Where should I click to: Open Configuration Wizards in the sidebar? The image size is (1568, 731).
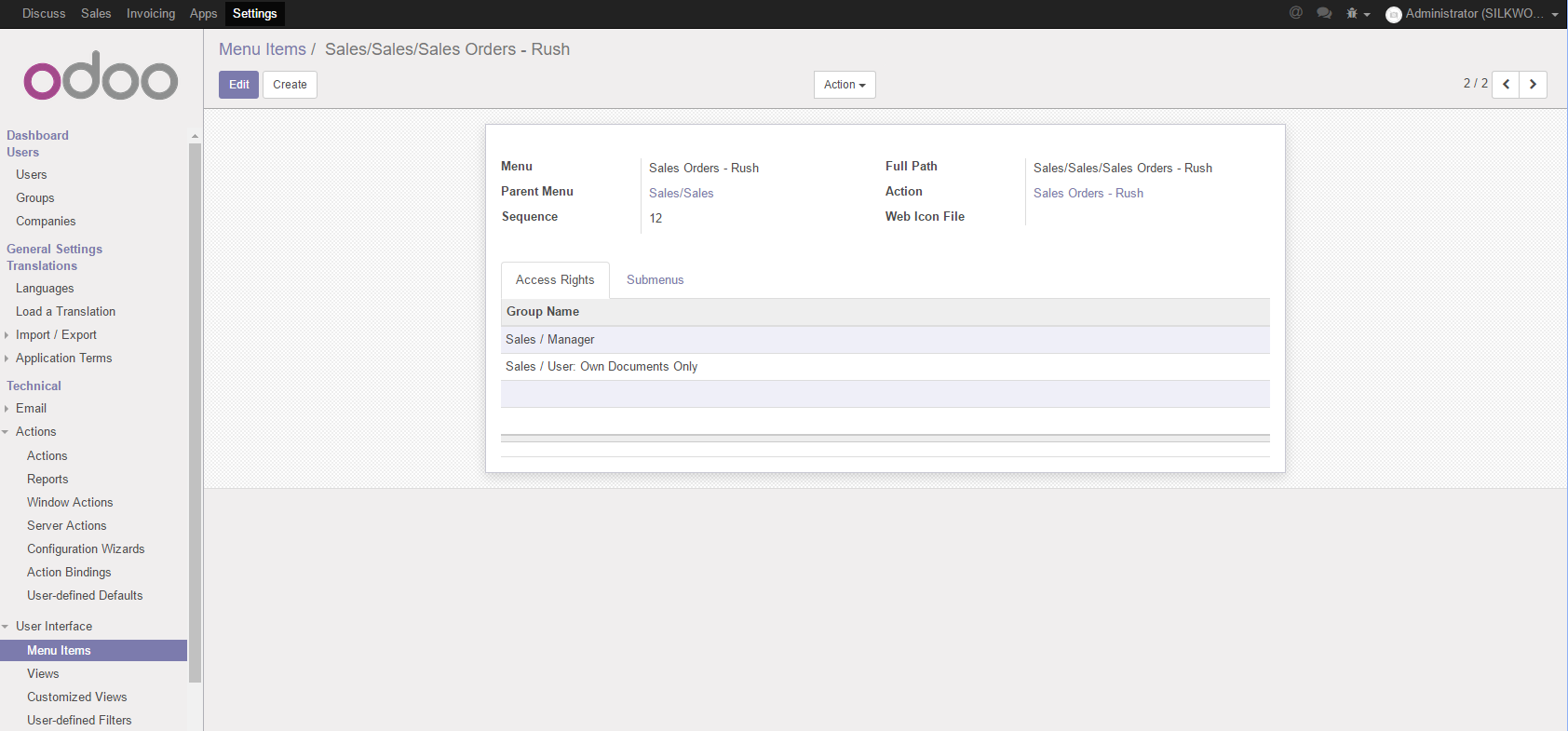[x=86, y=549]
